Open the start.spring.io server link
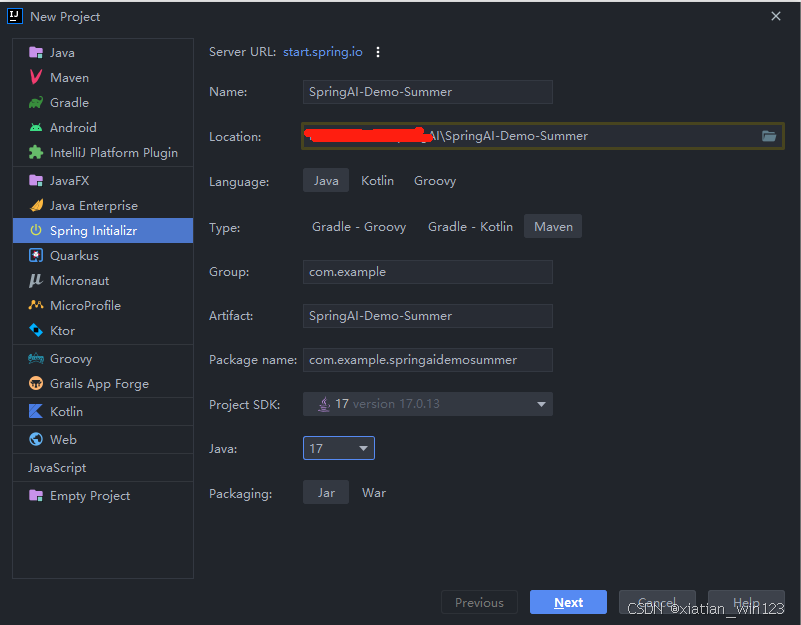This screenshot has width=801, height=625. [320, 51]
